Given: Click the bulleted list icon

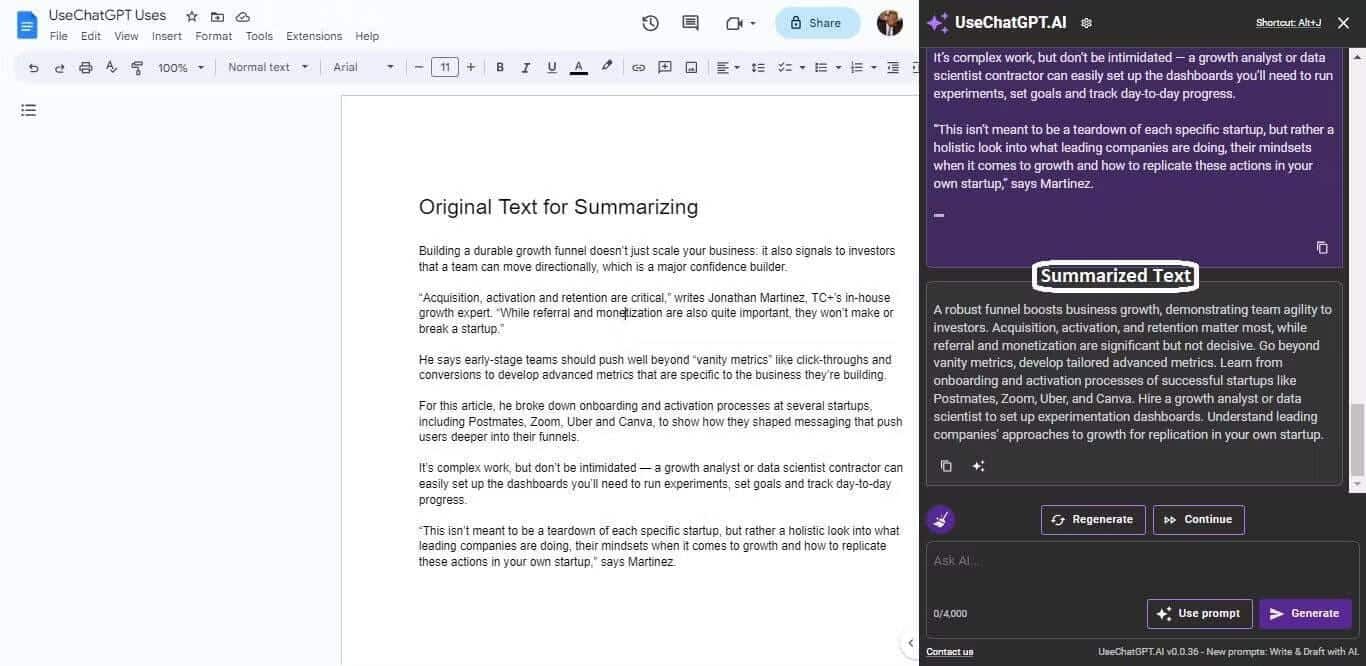Looking at the screenshot, I should pyautogui.click(x=821, y=67).
